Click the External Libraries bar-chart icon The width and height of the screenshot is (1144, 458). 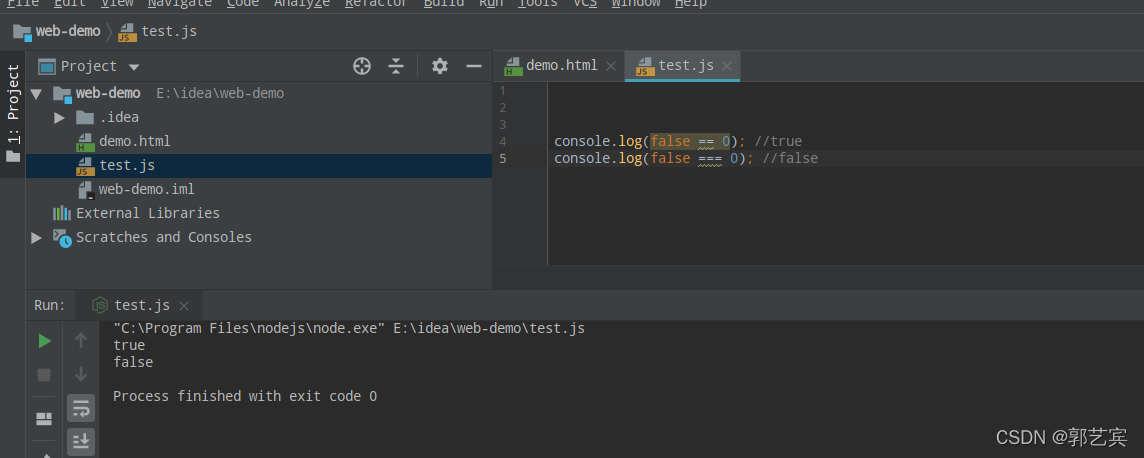pyautogui.click(x=62, y=213)
